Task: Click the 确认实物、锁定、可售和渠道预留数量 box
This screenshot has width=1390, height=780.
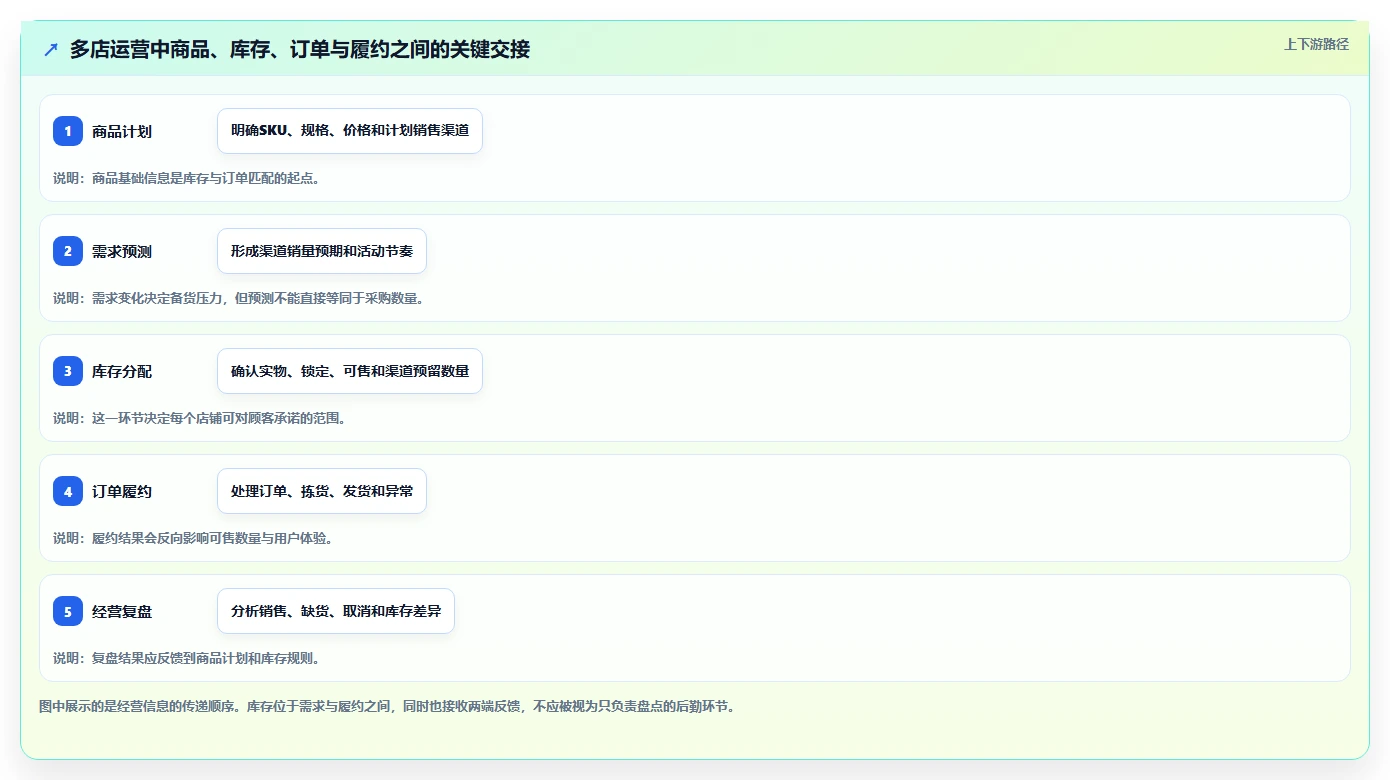Action: point(350,371)
